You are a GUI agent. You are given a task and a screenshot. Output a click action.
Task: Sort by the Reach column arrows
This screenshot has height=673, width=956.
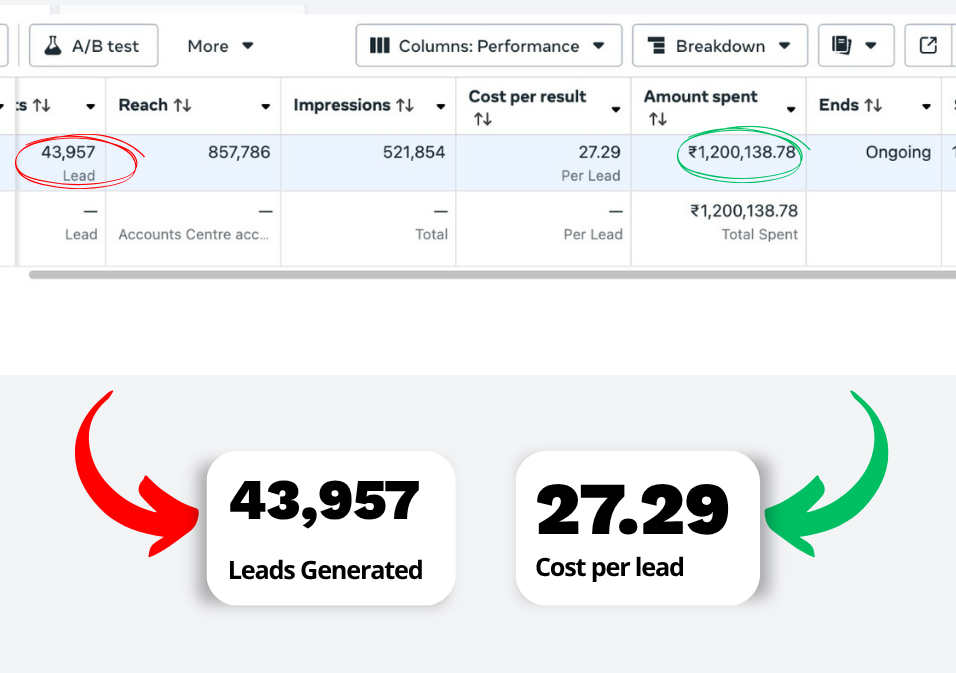click(x=183, y=105)
